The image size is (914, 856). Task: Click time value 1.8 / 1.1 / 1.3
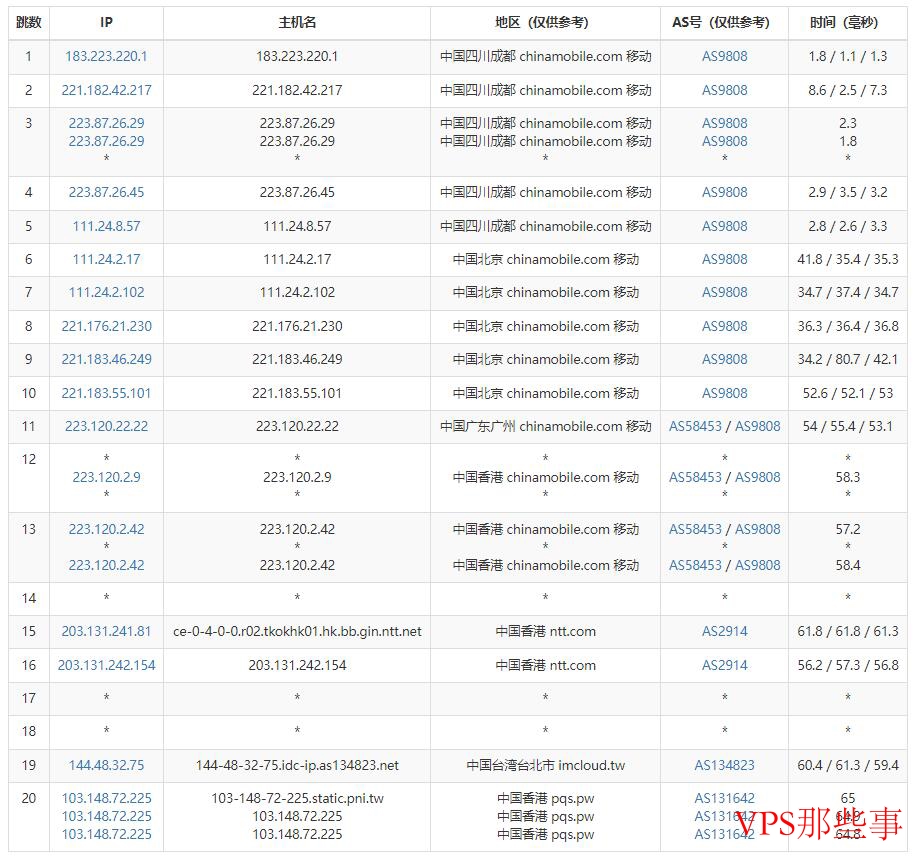[x=848, y=57]
